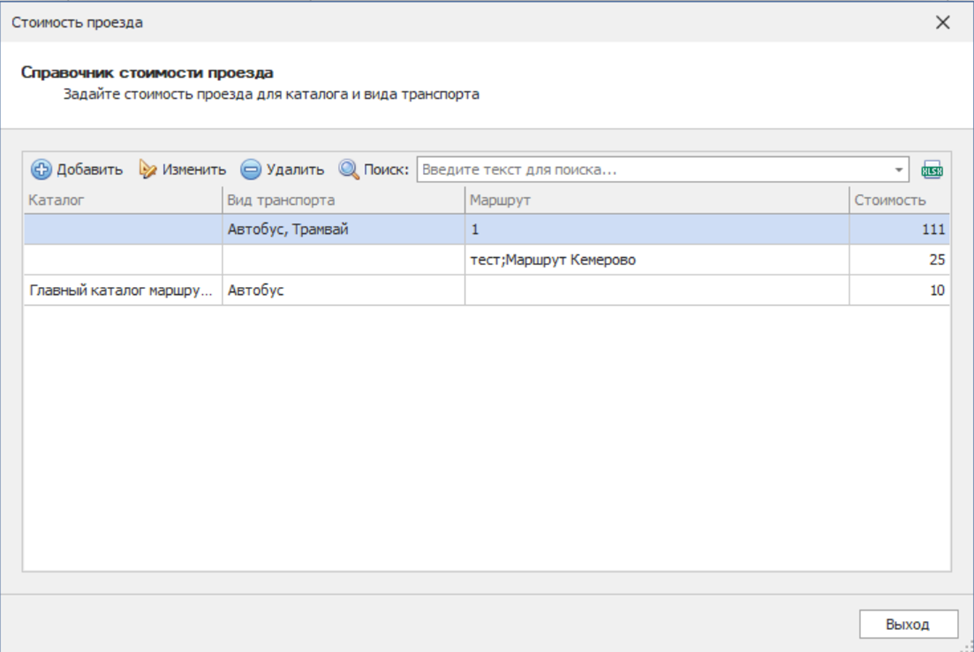
Task: Close the Стоимость проезда dialog window
Action: point(942,22)
